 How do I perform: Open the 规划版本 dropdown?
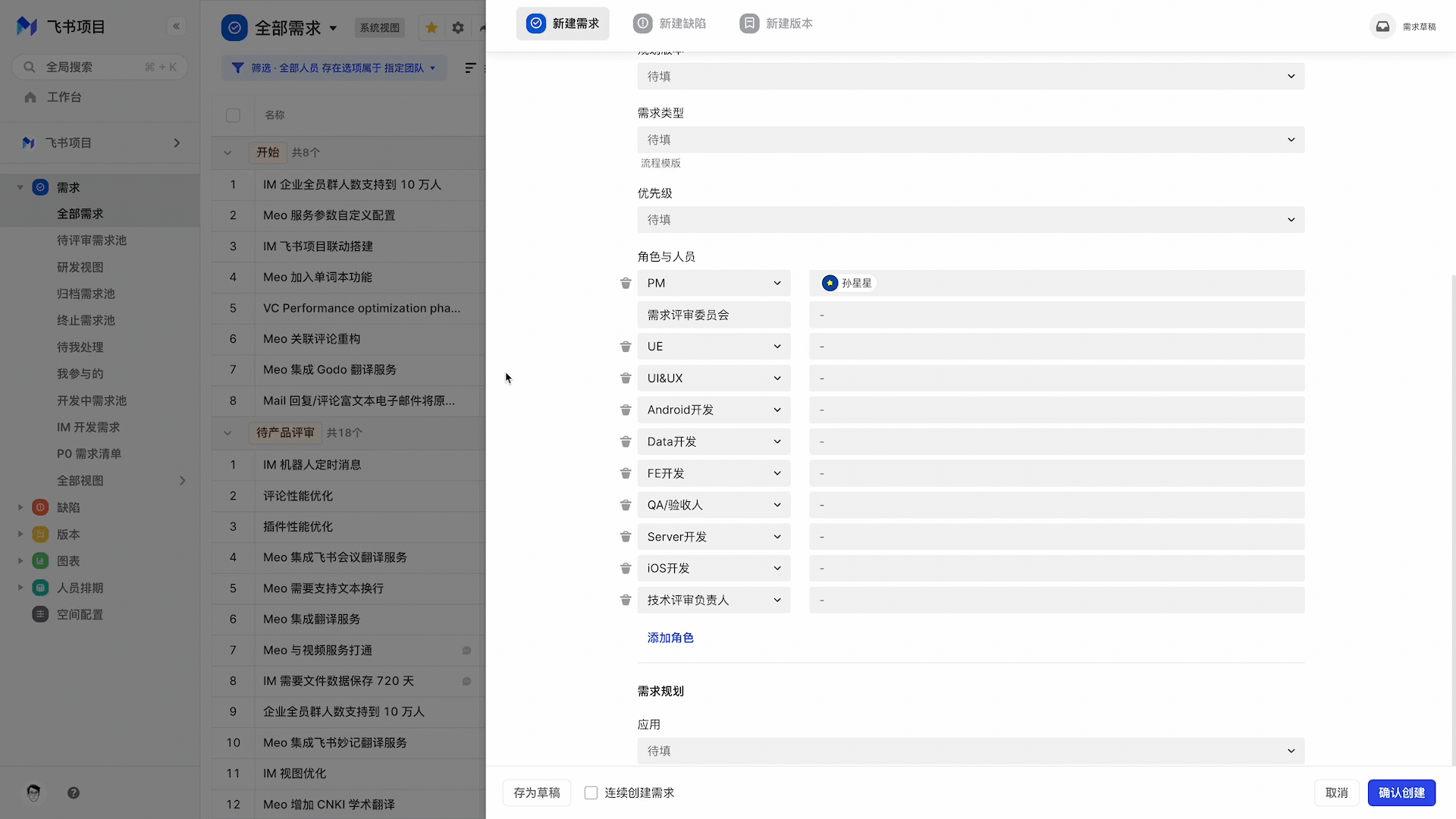pos(971,77)
